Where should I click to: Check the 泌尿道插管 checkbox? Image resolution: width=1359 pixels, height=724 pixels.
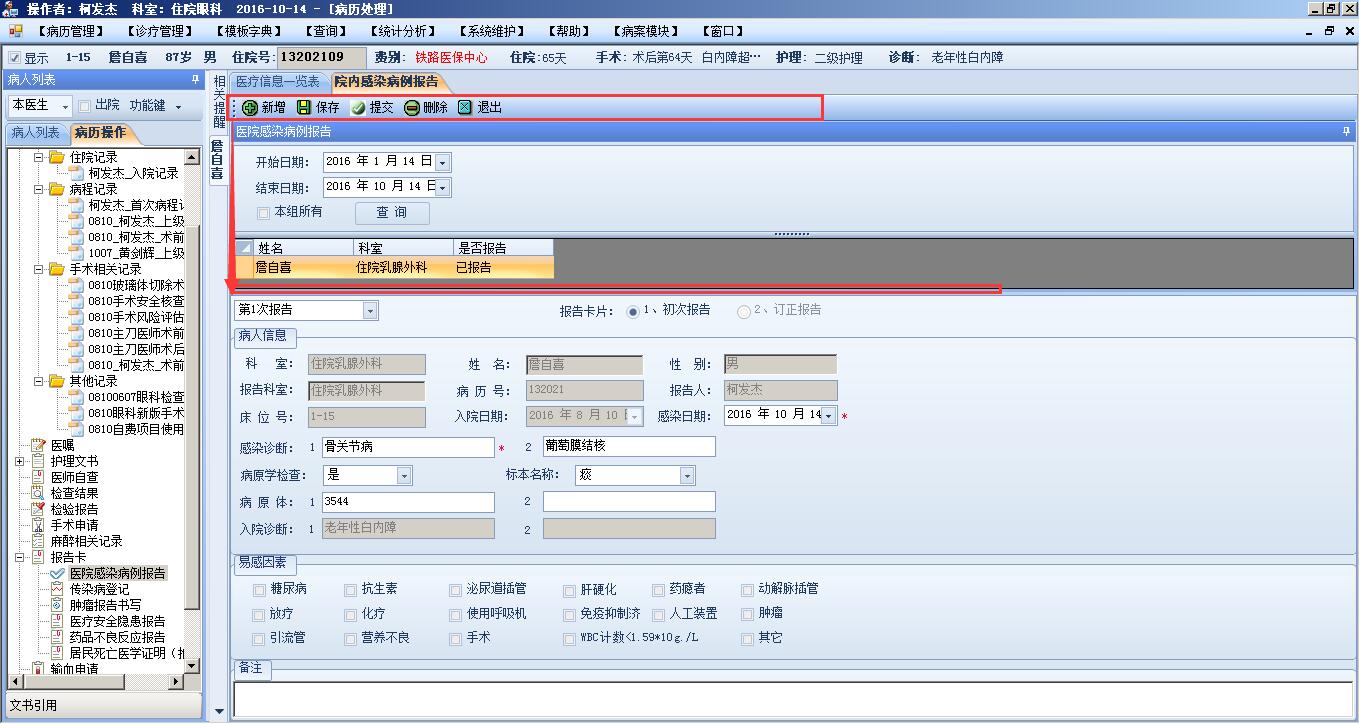[456, 590]
